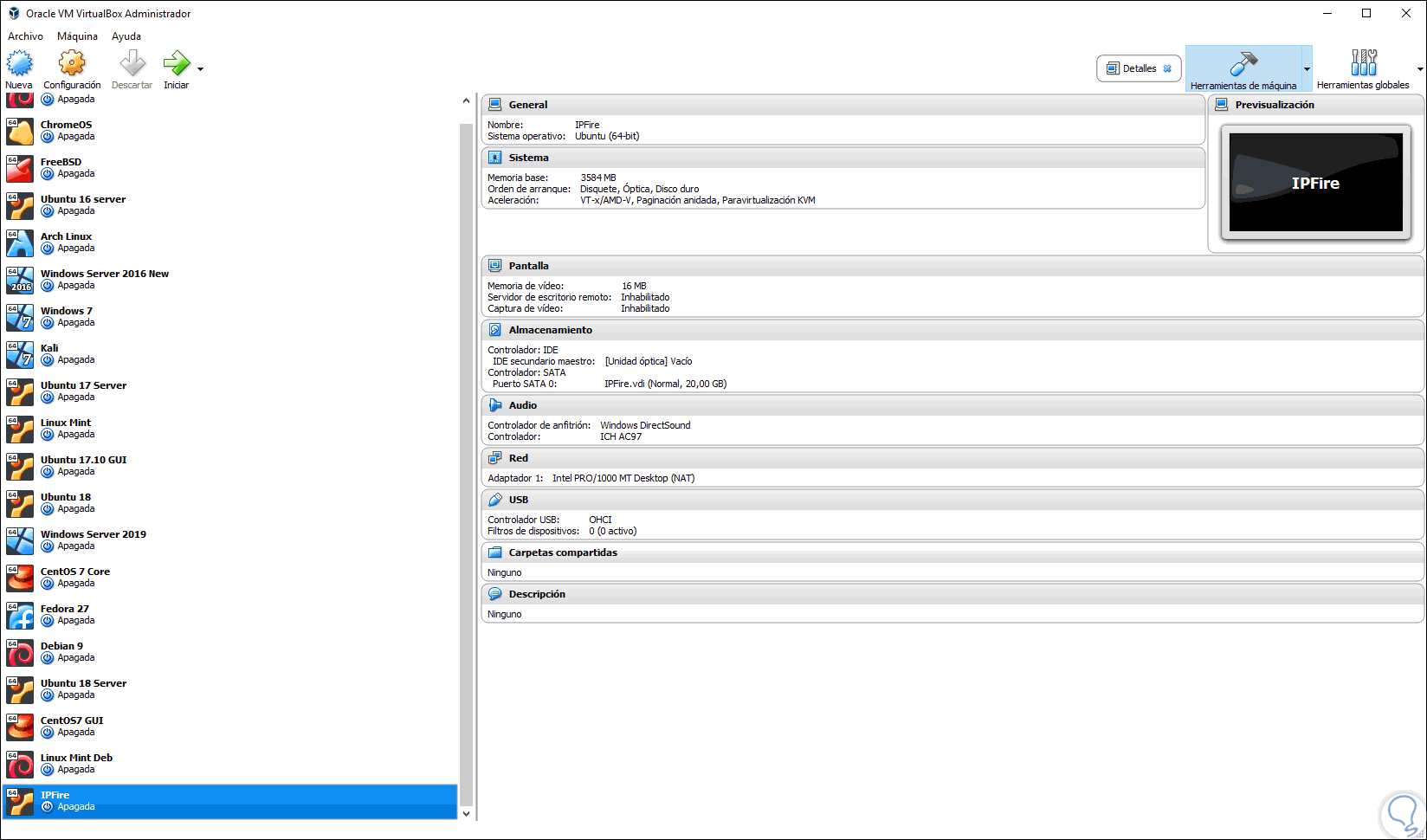Click the Intel PRO/1000 MT Desktop (NAT) adapter text
The width and height of the screenshot is (1427, 840).
[623, 478]
